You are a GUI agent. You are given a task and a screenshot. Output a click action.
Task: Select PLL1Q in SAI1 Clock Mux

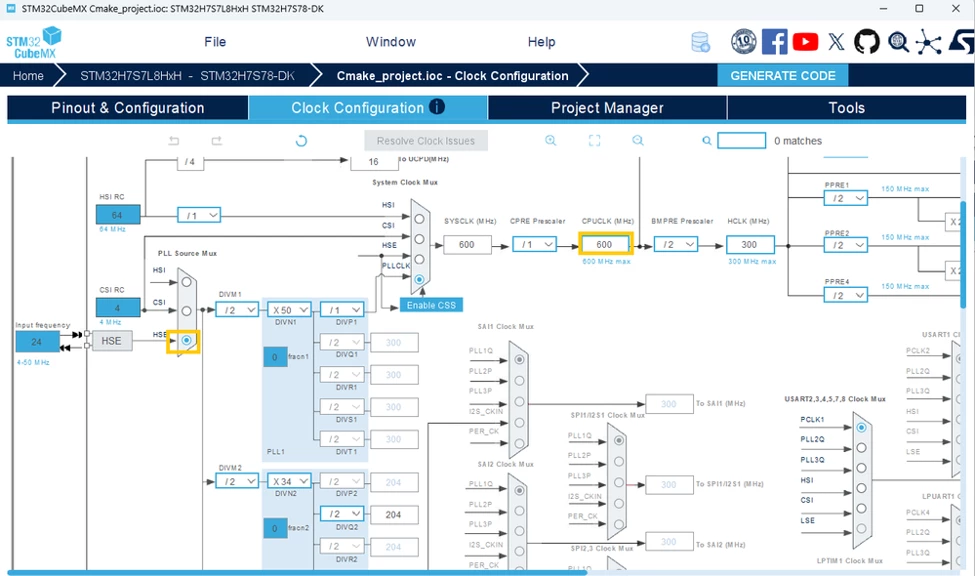pos(519,360)
